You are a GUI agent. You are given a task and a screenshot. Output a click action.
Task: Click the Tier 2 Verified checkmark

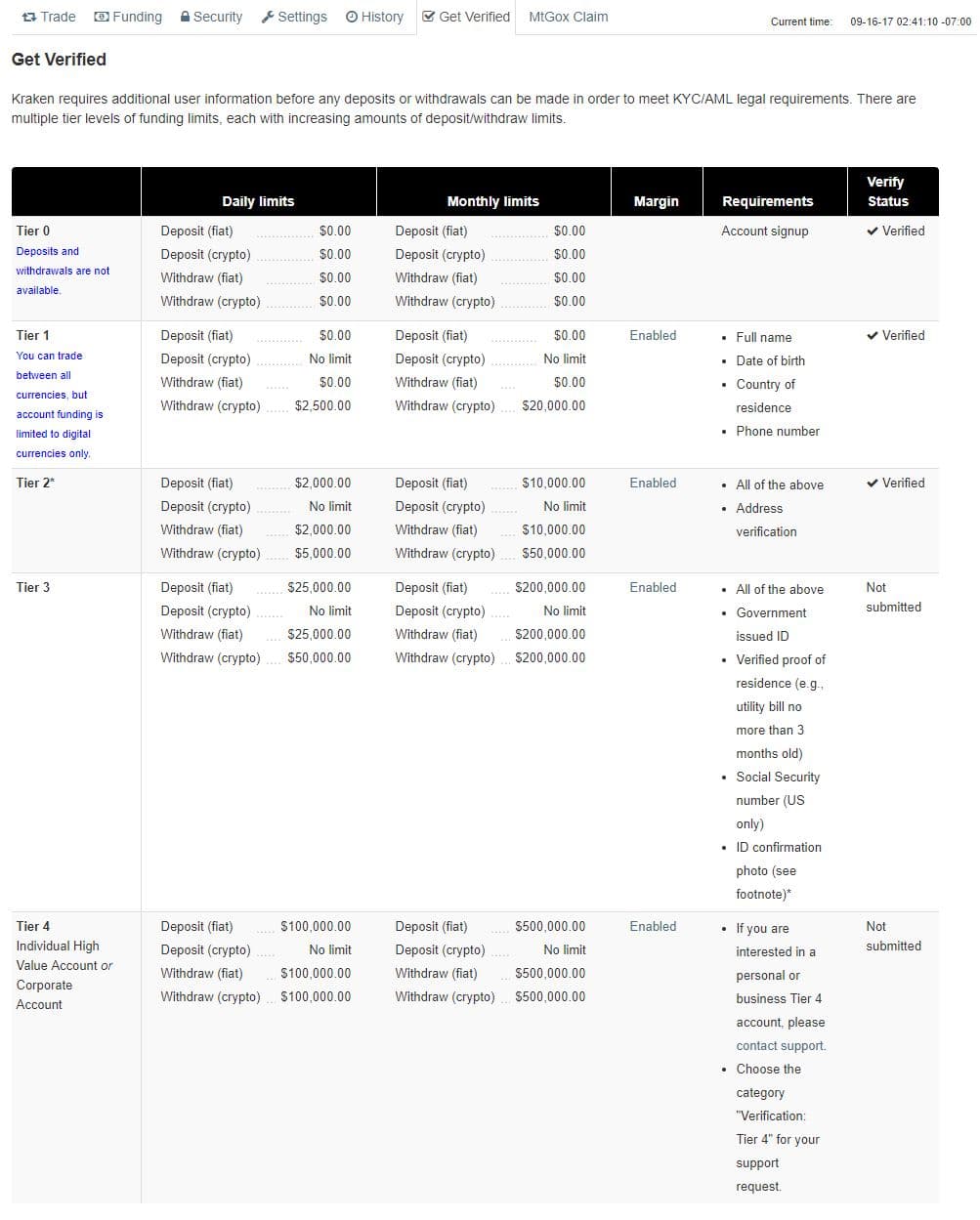point(872,484)
